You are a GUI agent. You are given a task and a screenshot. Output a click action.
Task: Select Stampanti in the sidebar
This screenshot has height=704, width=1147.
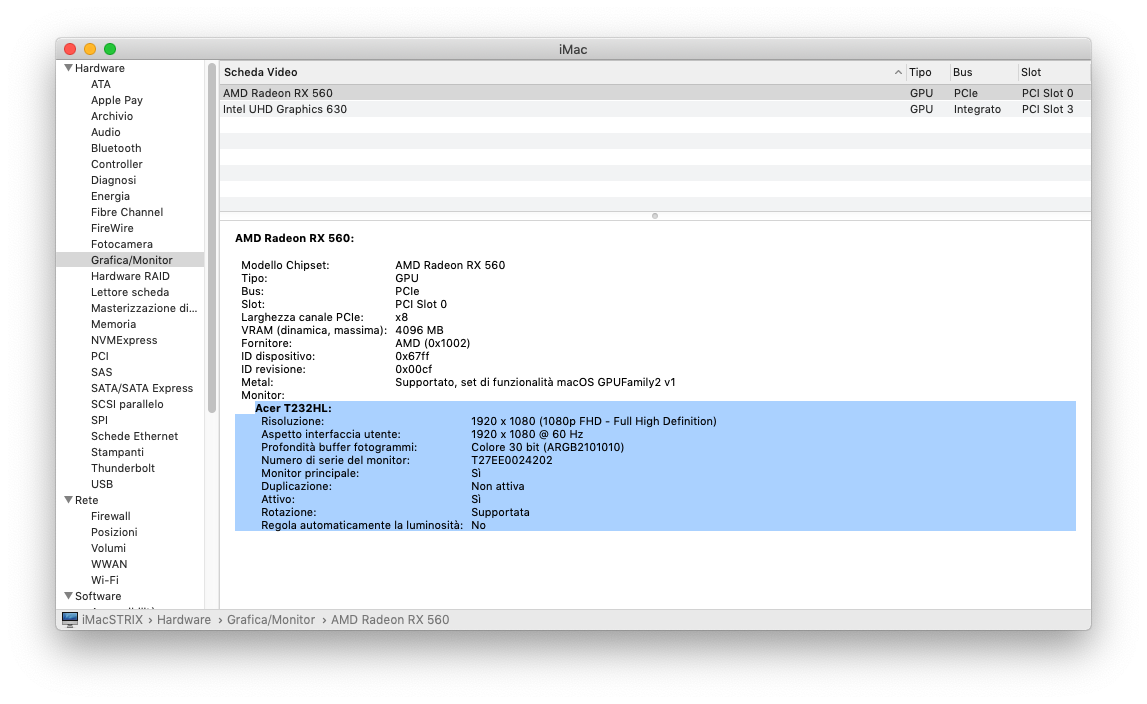coord(118,452)
